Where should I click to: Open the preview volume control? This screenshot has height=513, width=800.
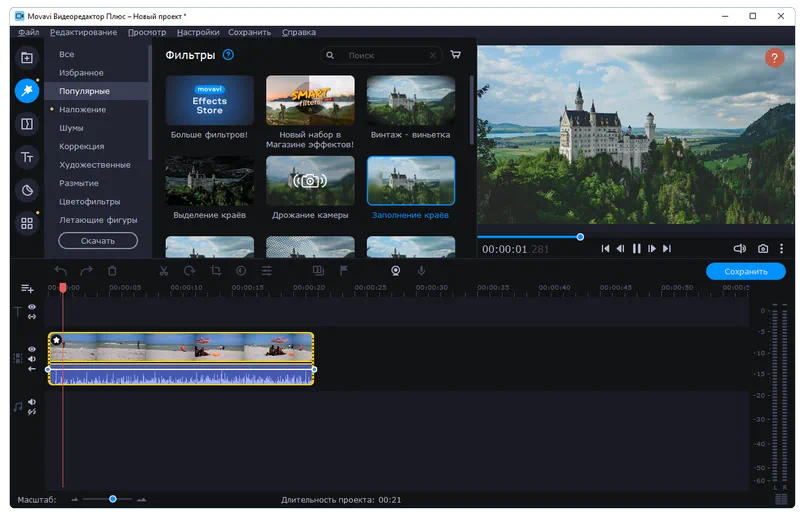point(739,248)
